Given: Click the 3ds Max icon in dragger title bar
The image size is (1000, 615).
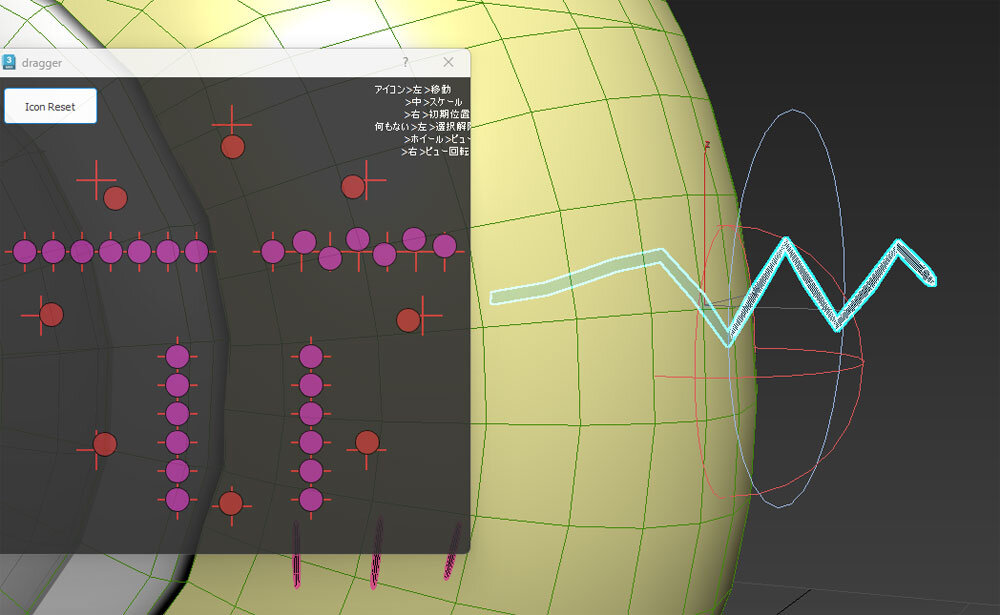Looking at the screenshot, I should pos(9,62).
